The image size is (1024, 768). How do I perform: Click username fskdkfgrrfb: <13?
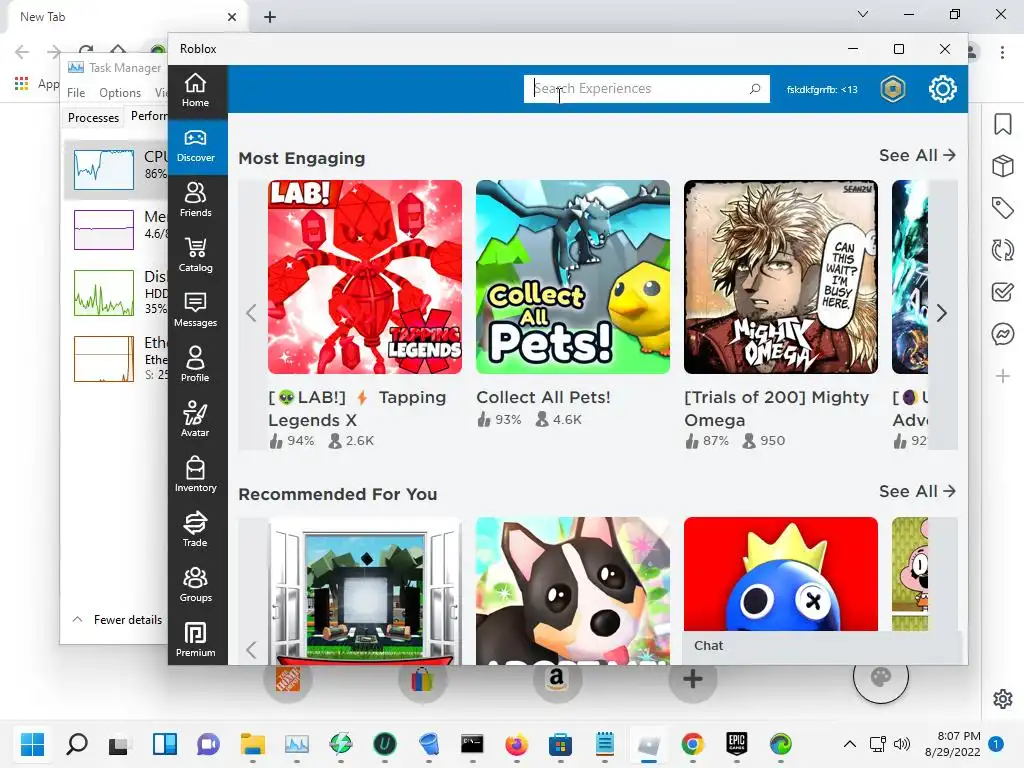click(822, 89)
